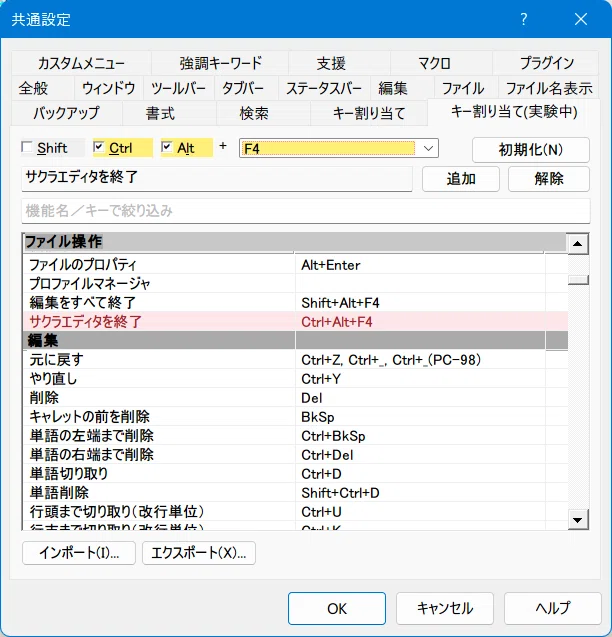The height and width of the screenshot is (637, 612).
Task: Click the Shift+Ctrl+D shortcut cell
Action: 420,493
